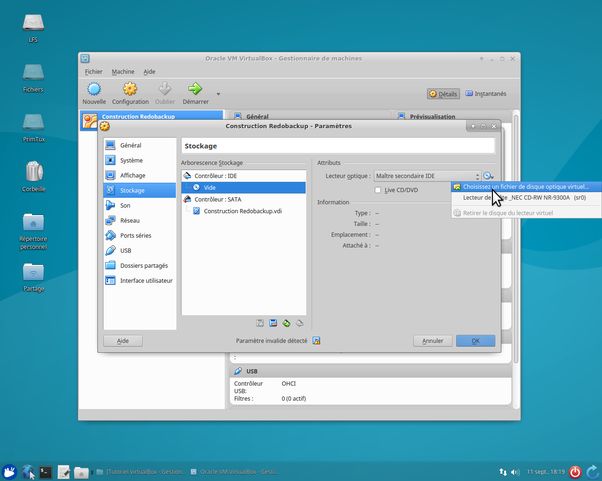
Task: Select USB in the settings sidebar
Action: pyautogui.click(x=140, y=250)
